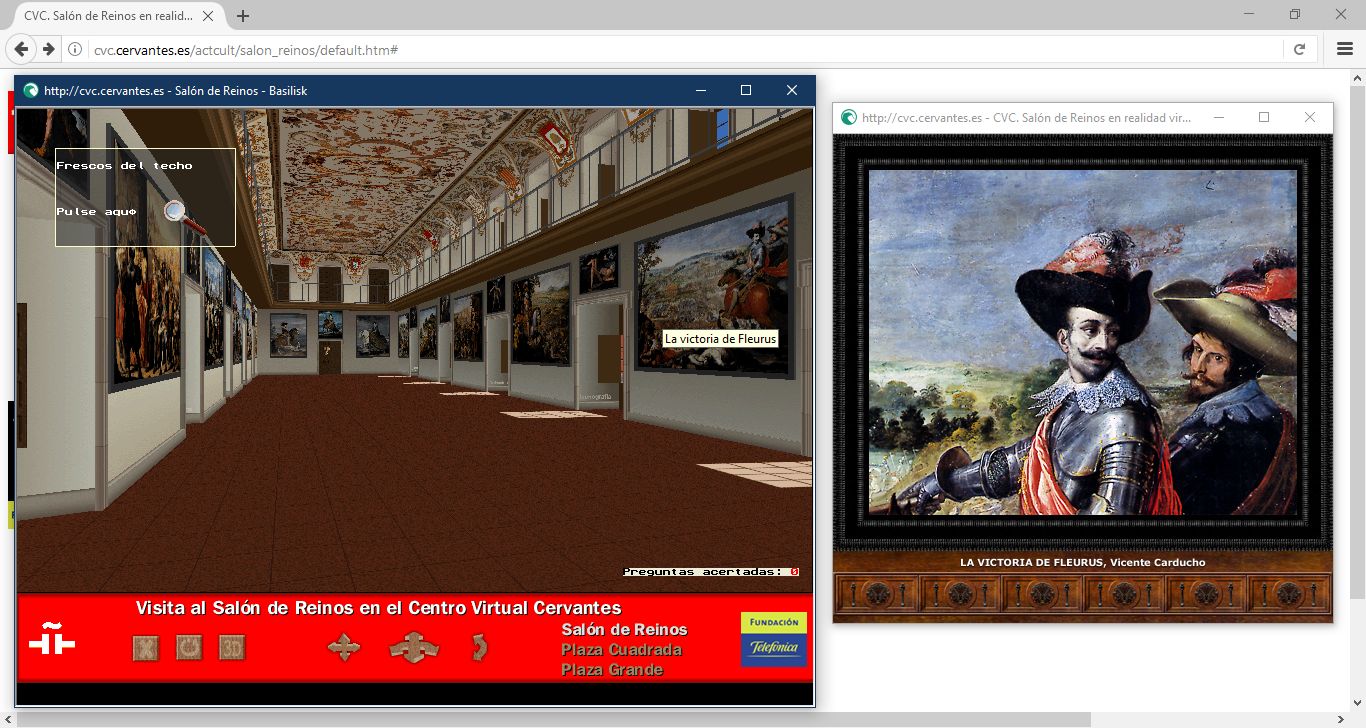Maximize the painting popup window

click(1264, 117)
